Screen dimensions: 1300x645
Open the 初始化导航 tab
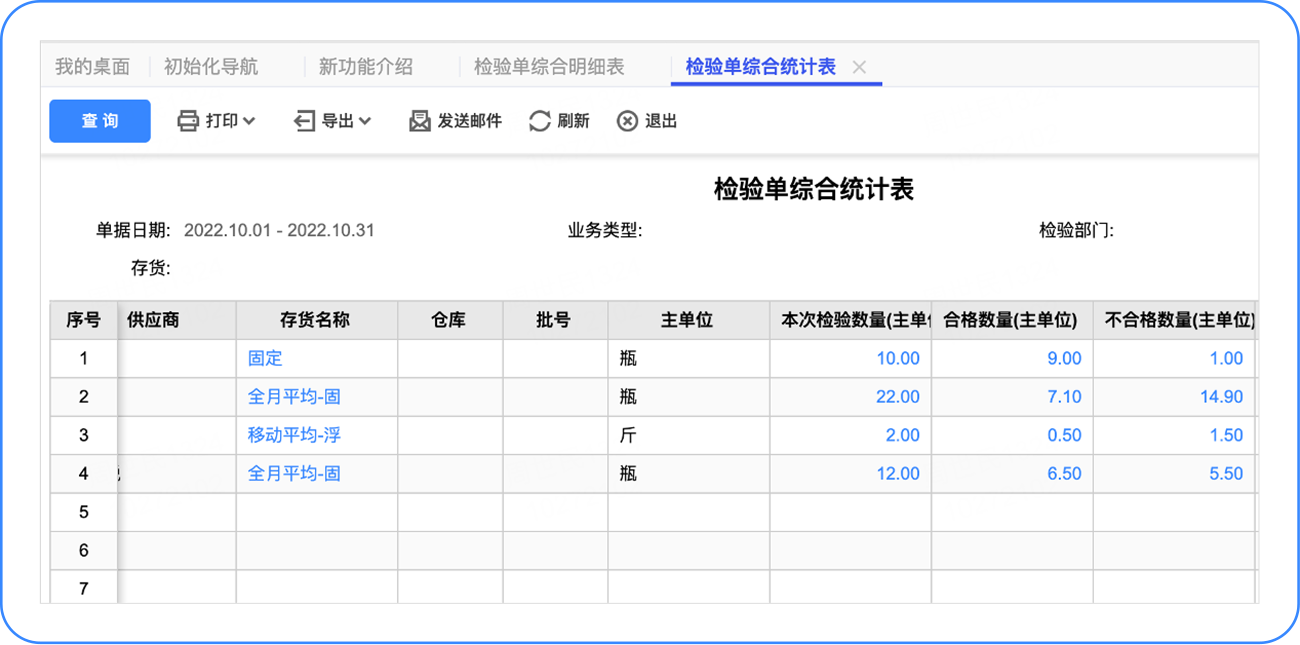tap(211, 67)
